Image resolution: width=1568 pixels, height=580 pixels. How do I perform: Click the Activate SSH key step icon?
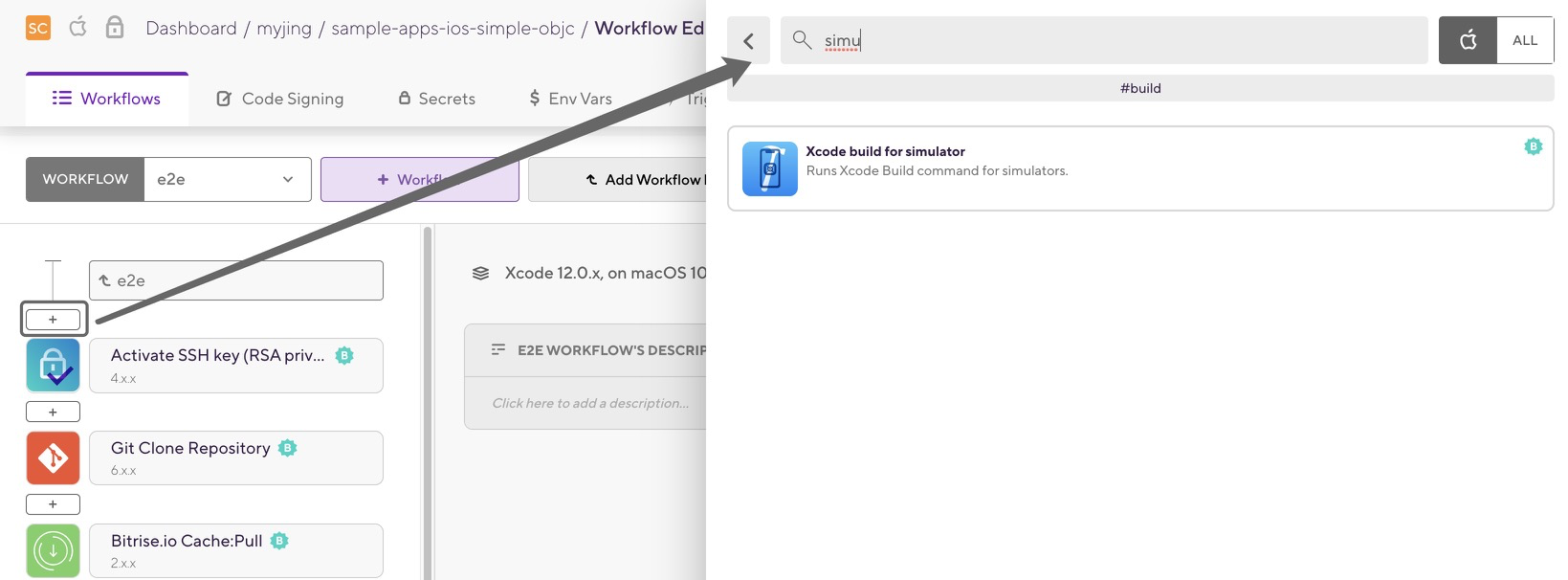click(x=54, y=365)
